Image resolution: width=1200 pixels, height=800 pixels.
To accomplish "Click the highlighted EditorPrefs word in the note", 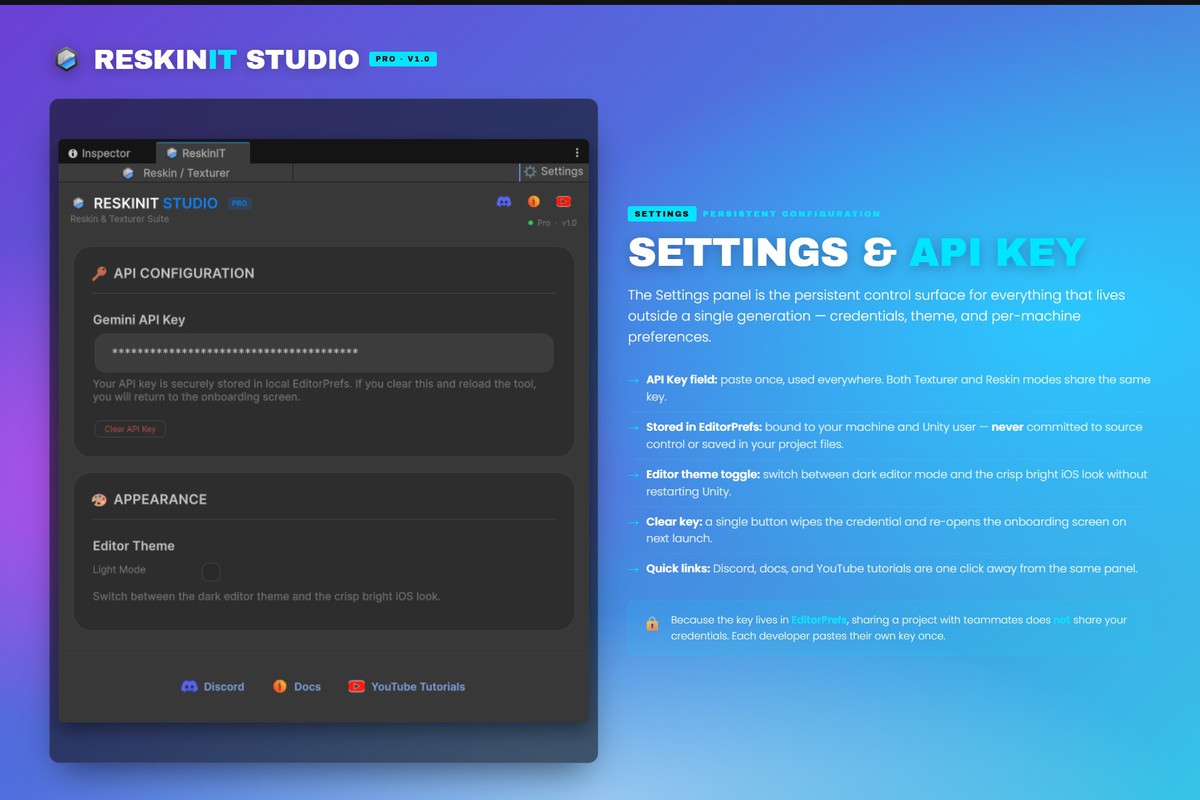I will coord(819,620).
